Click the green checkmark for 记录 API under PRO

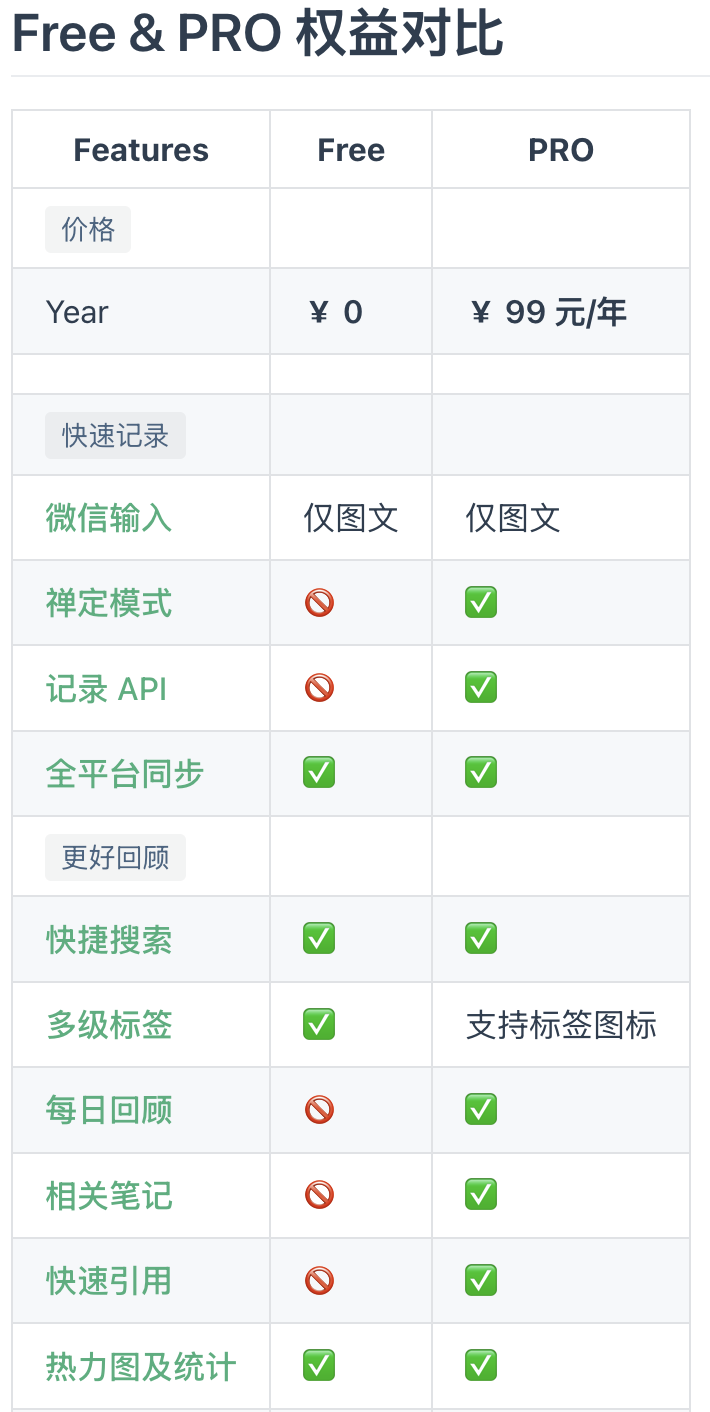[x=481, y=688]
